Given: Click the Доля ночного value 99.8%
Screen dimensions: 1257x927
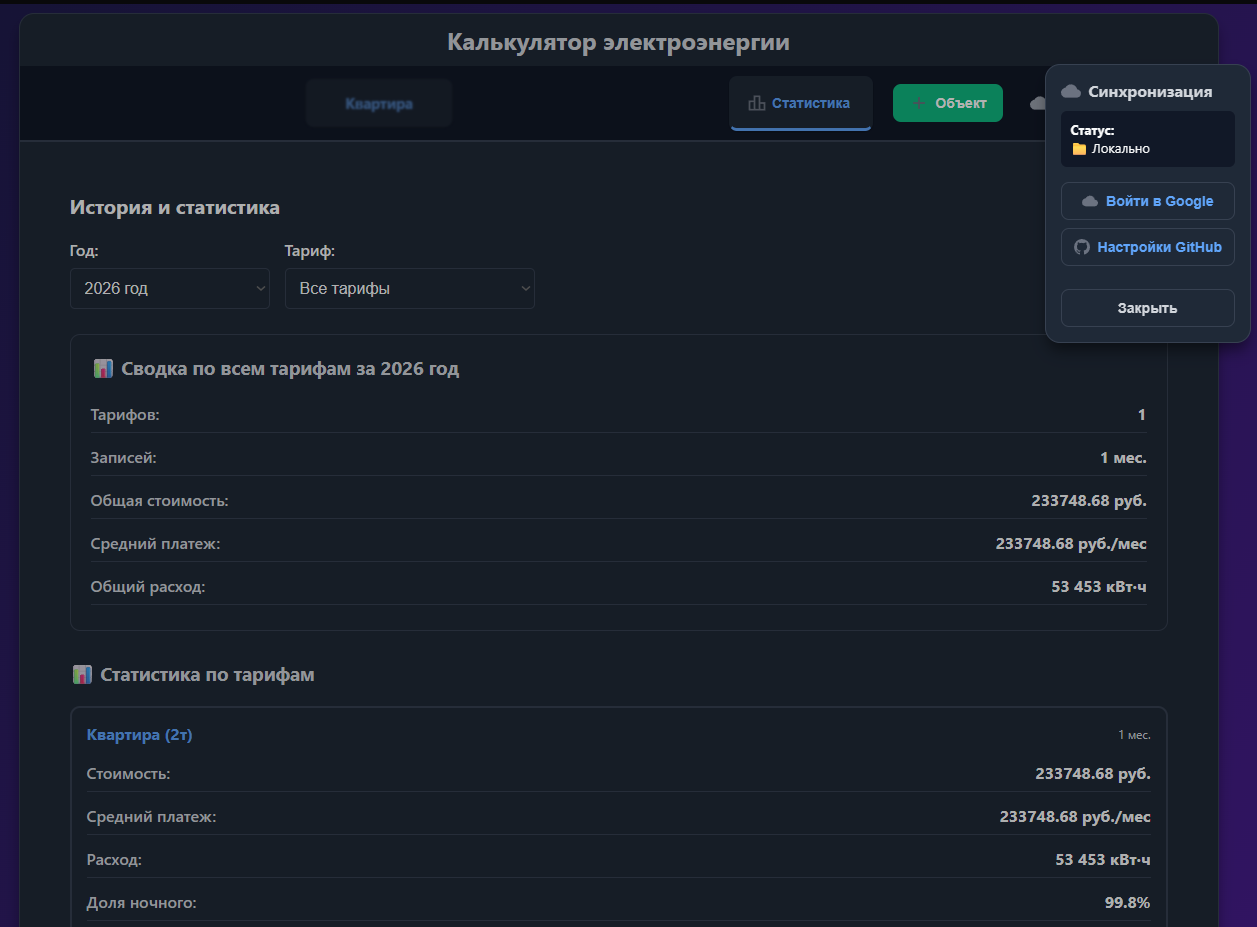Looking at the screenshot, I should (1127, 903).
